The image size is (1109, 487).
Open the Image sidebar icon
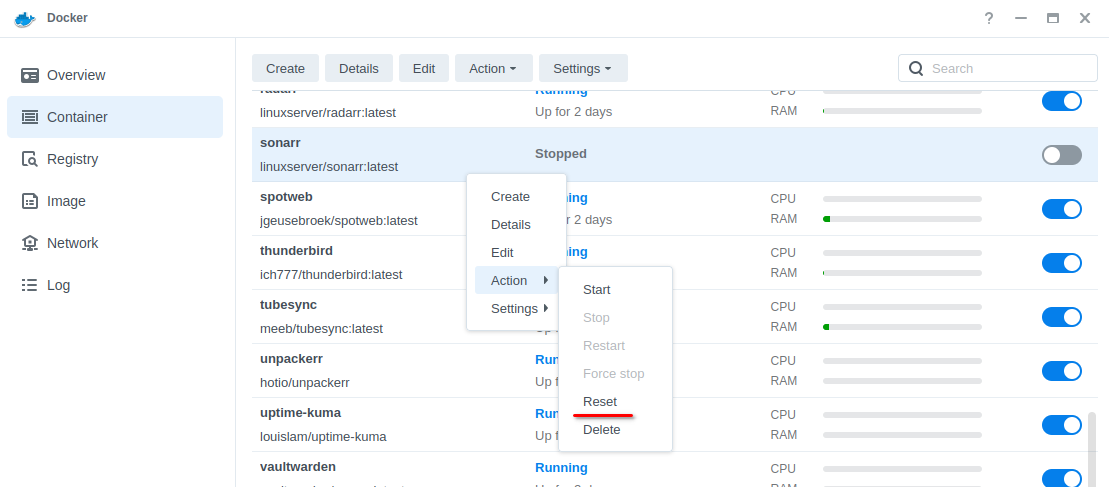click(30, 201)
